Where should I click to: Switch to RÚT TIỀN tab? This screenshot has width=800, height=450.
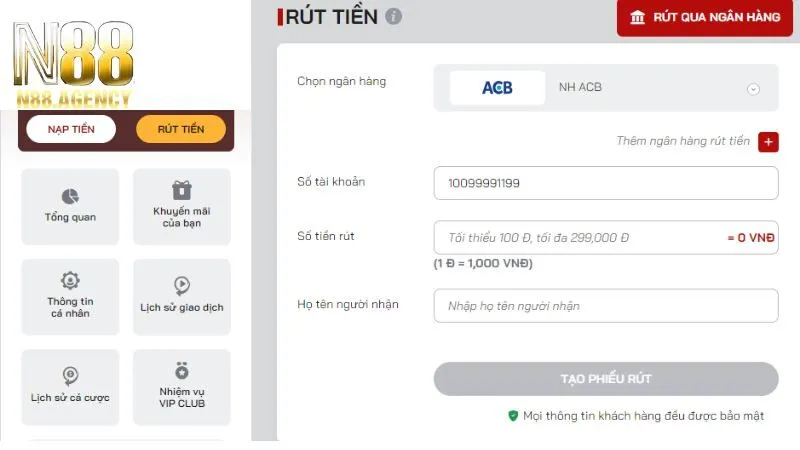pos(181,129)
